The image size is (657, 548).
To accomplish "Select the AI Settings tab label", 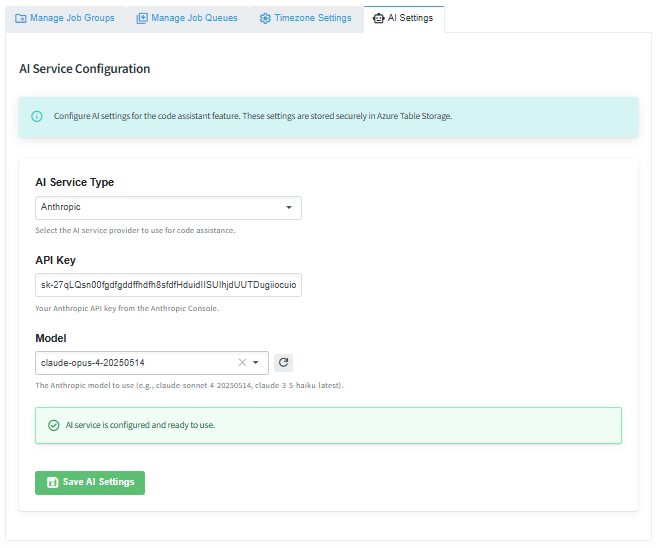I will (x=410, y=18).
